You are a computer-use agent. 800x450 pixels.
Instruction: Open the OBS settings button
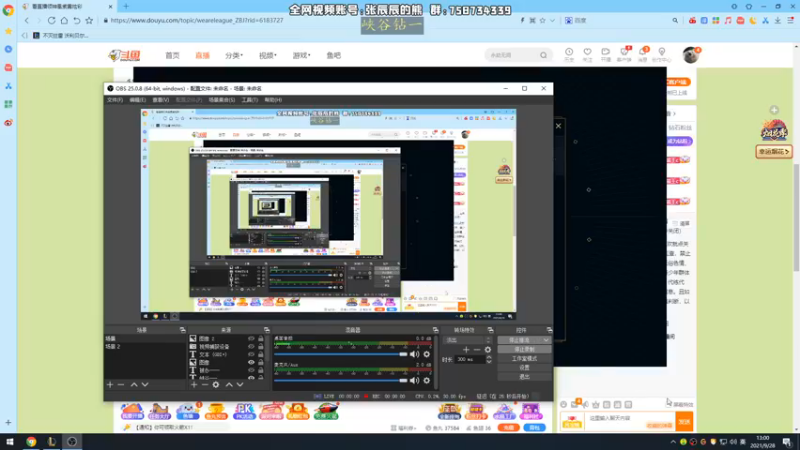(x=524, y=367)
